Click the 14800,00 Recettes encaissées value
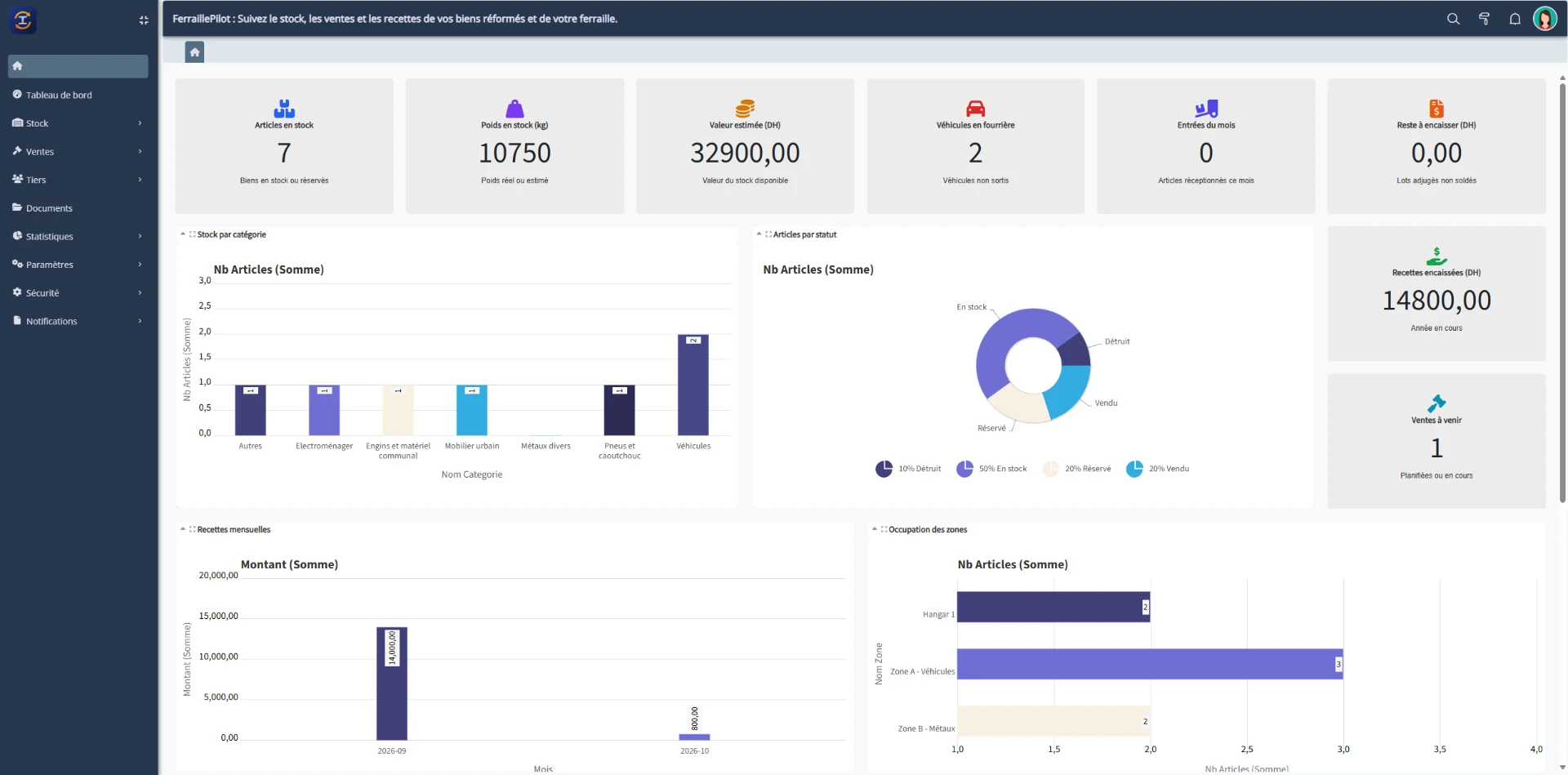Image resolution: width=1568 pixels, height=775 pixels. pos(1437,301)
